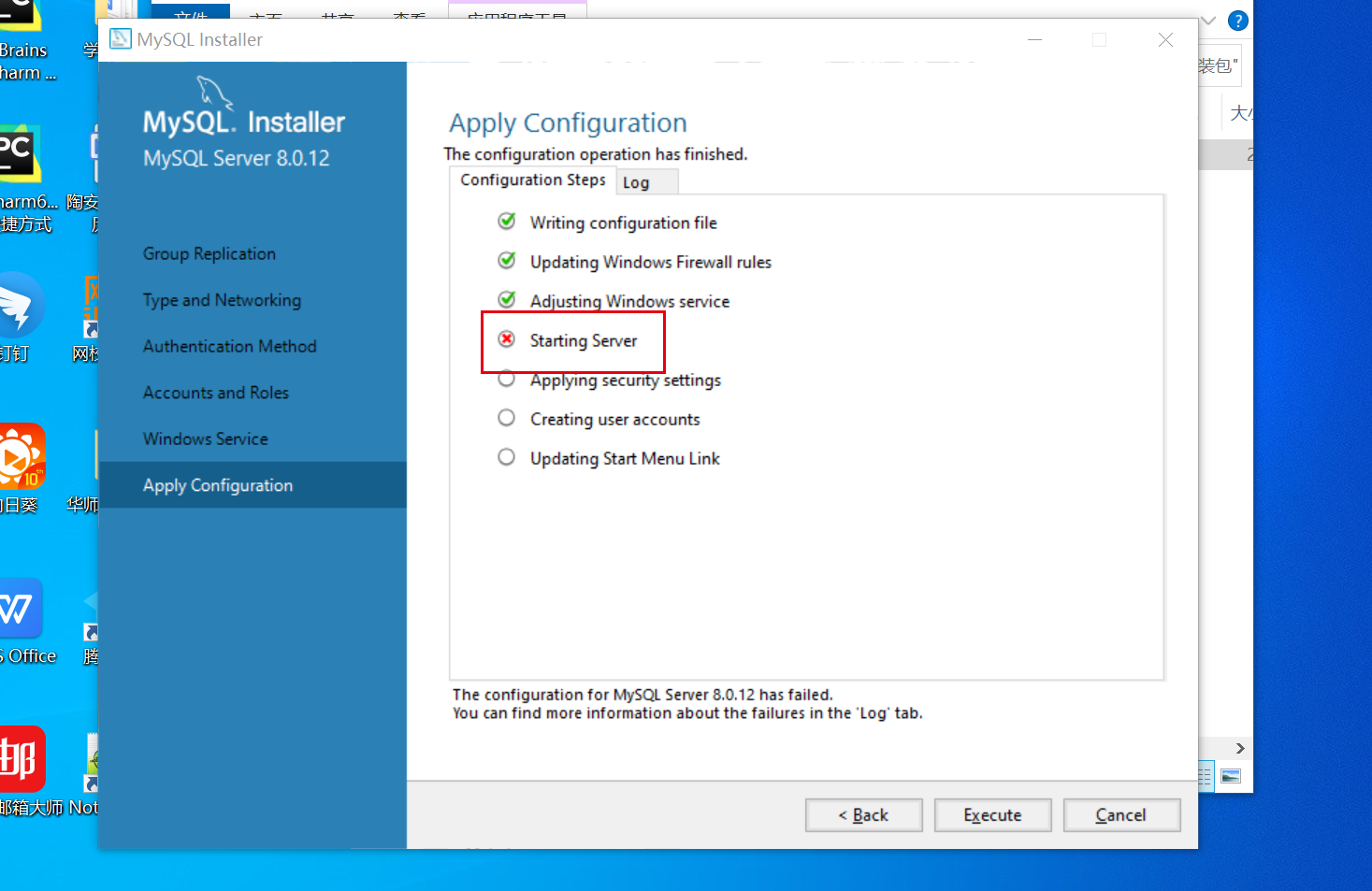Click the green check beside Adjusting Windows service

tap(507, 300)
